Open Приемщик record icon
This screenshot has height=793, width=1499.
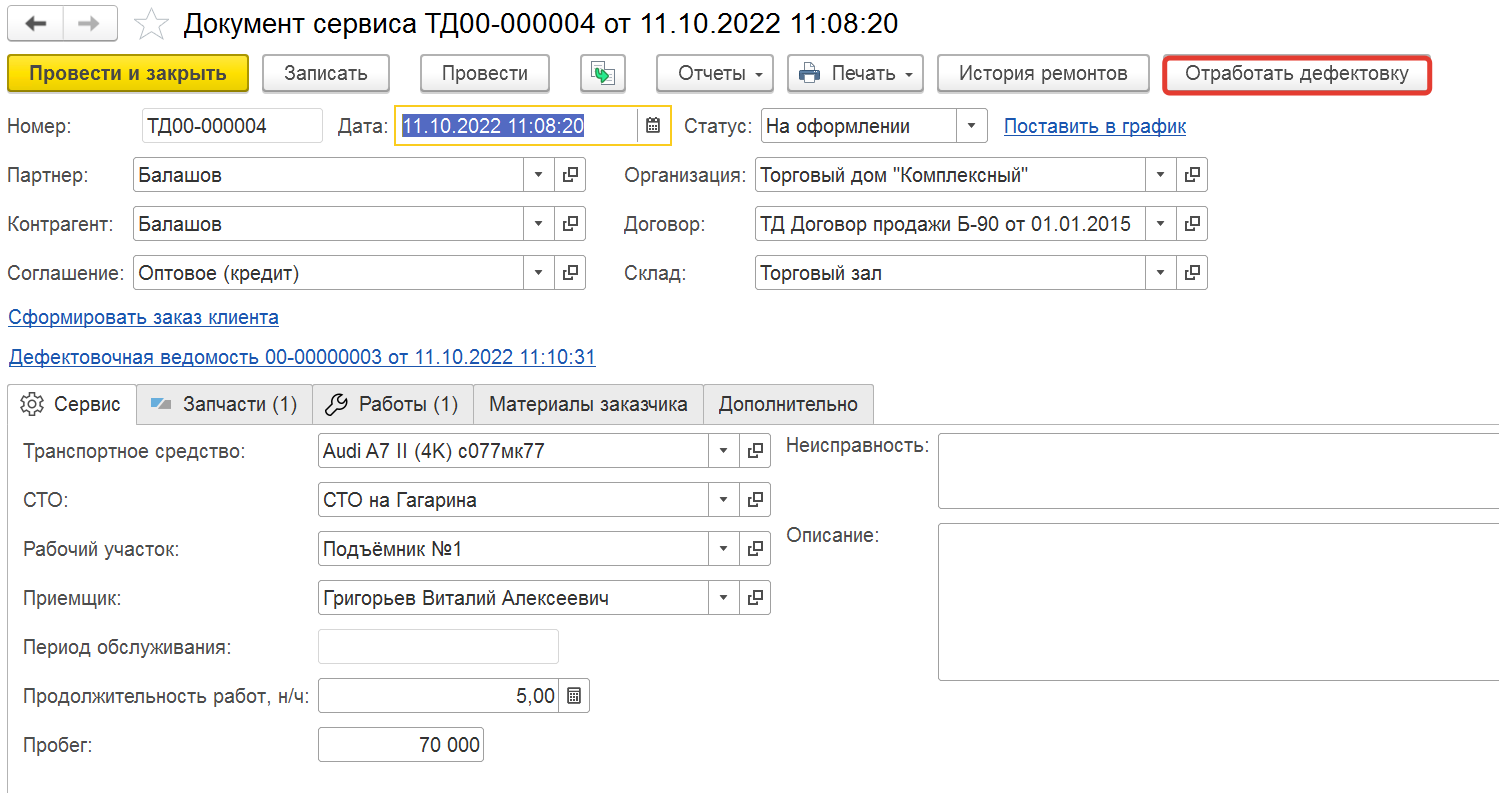pos(755,598)
